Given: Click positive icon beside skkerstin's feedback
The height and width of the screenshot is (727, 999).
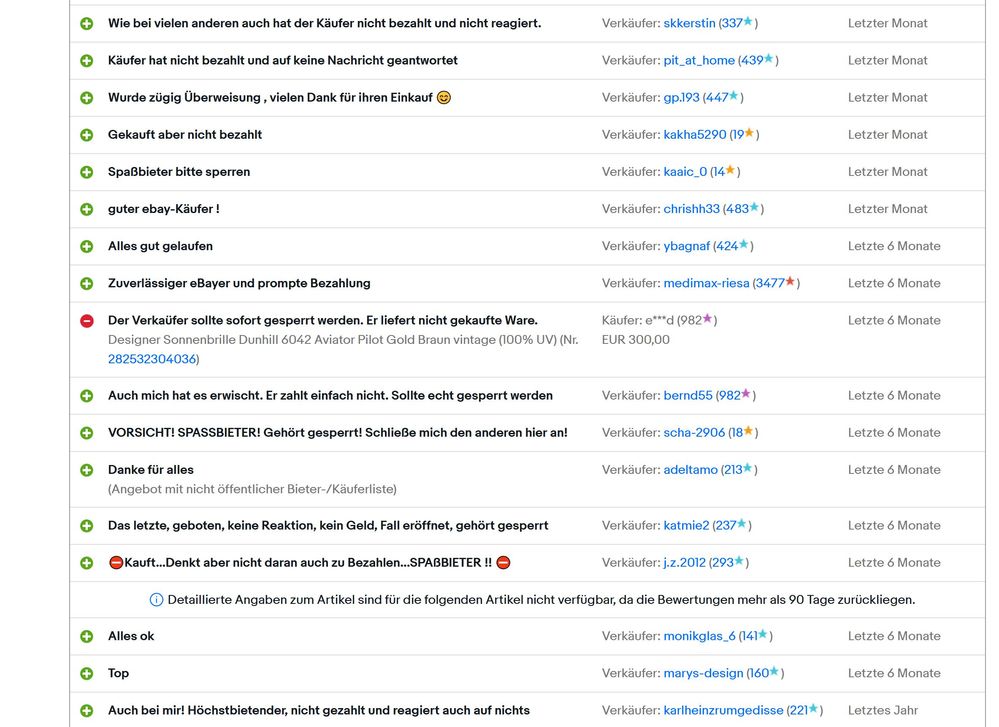Looking at the screenshot, I should pyautogui.click(x=87, y=23).
